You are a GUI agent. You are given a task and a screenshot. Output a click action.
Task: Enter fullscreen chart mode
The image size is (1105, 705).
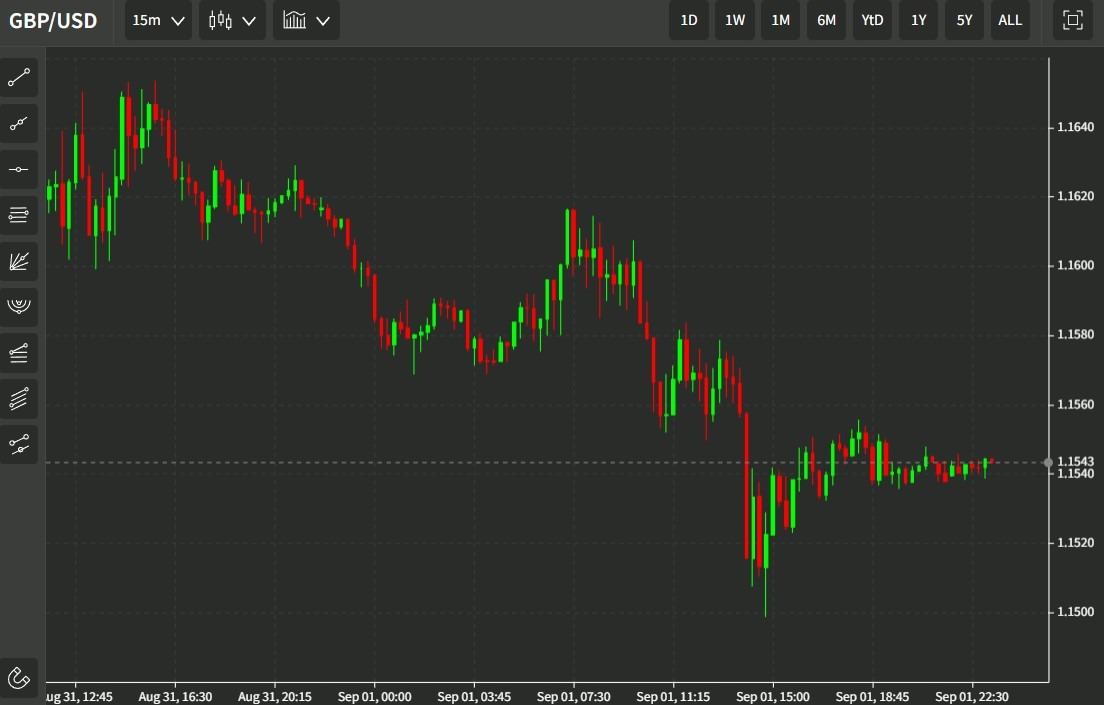click(1073, 20)
